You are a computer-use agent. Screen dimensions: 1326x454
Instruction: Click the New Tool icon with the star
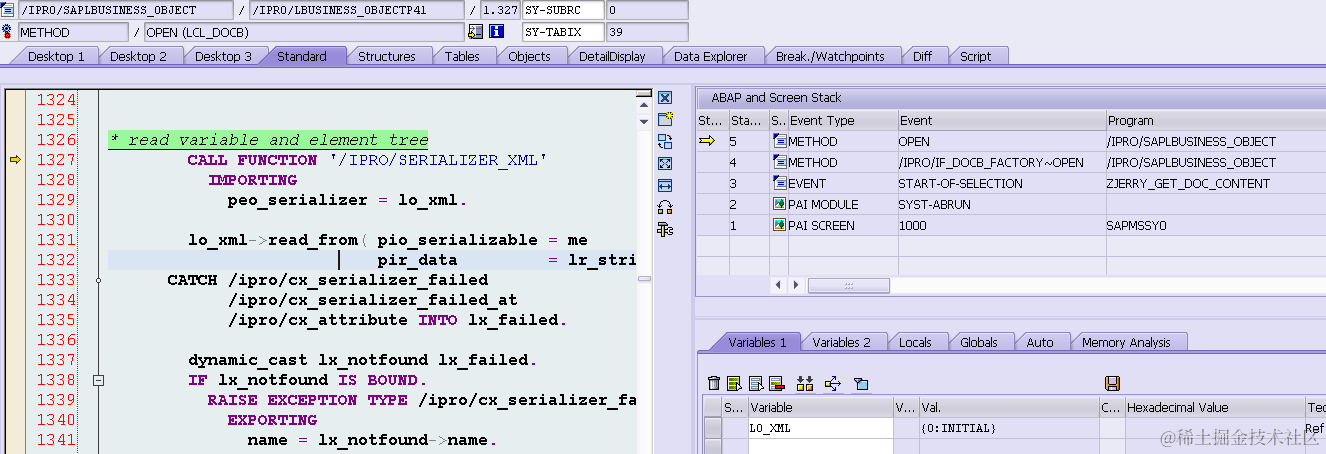665,119
